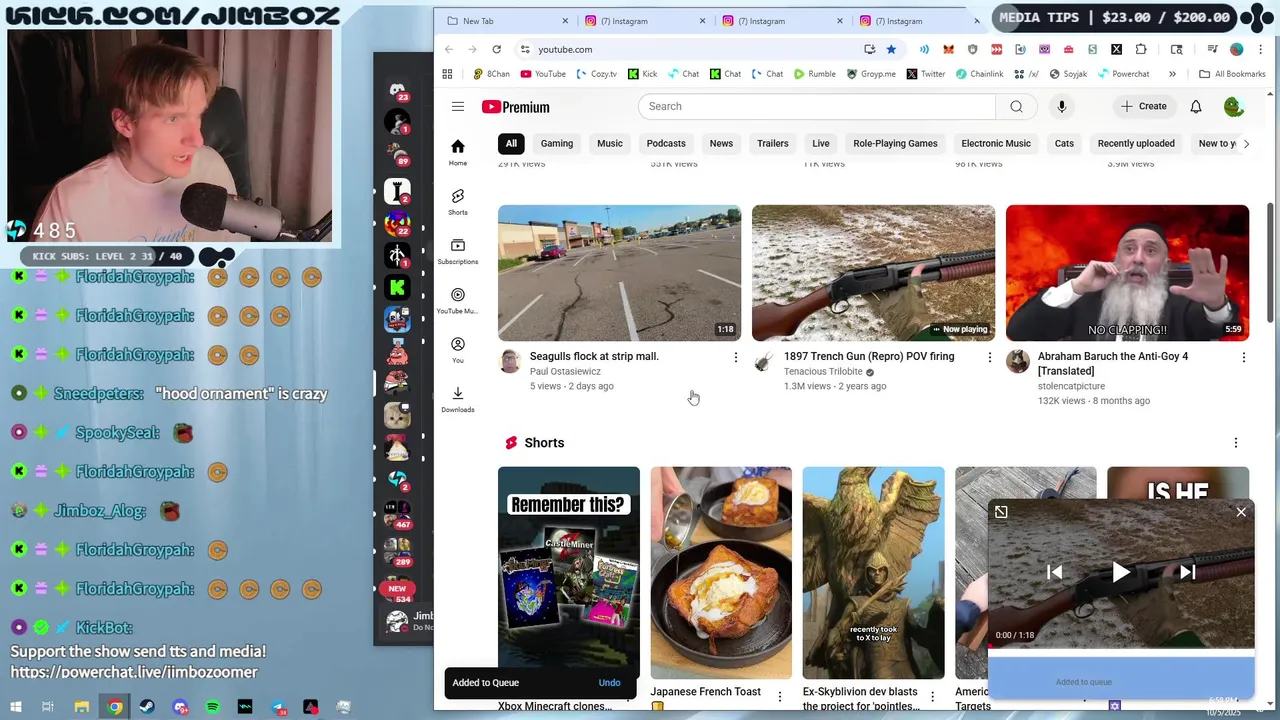Undo the Added to Queue action

point(609,683)
